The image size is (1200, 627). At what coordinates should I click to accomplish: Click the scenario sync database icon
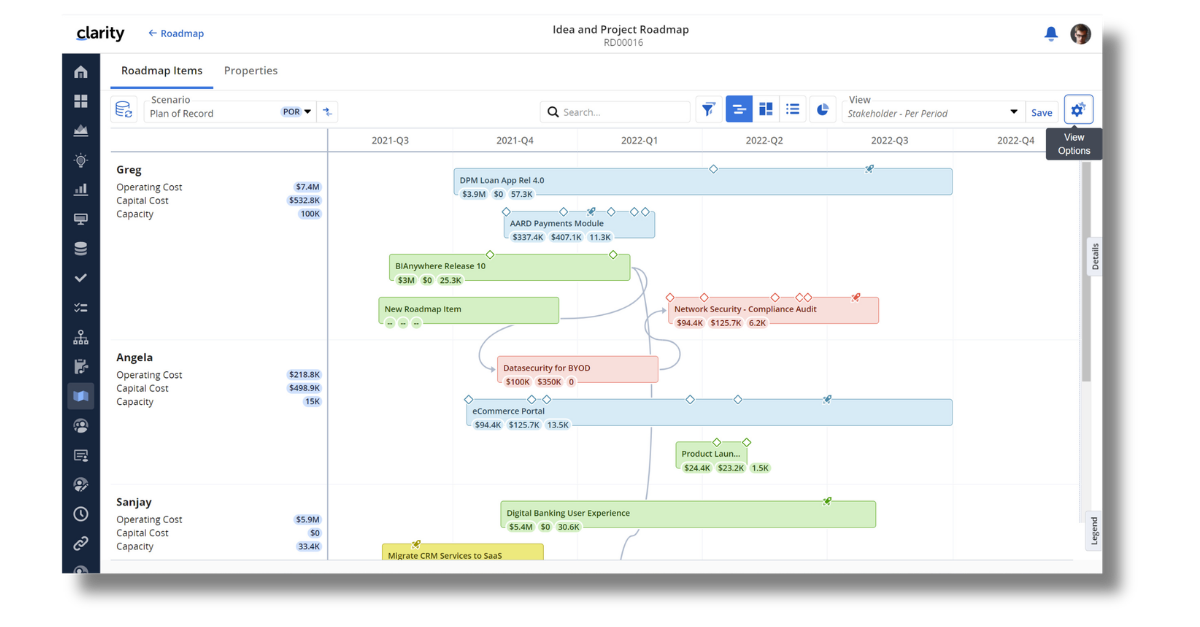click(x=124, y=110)
